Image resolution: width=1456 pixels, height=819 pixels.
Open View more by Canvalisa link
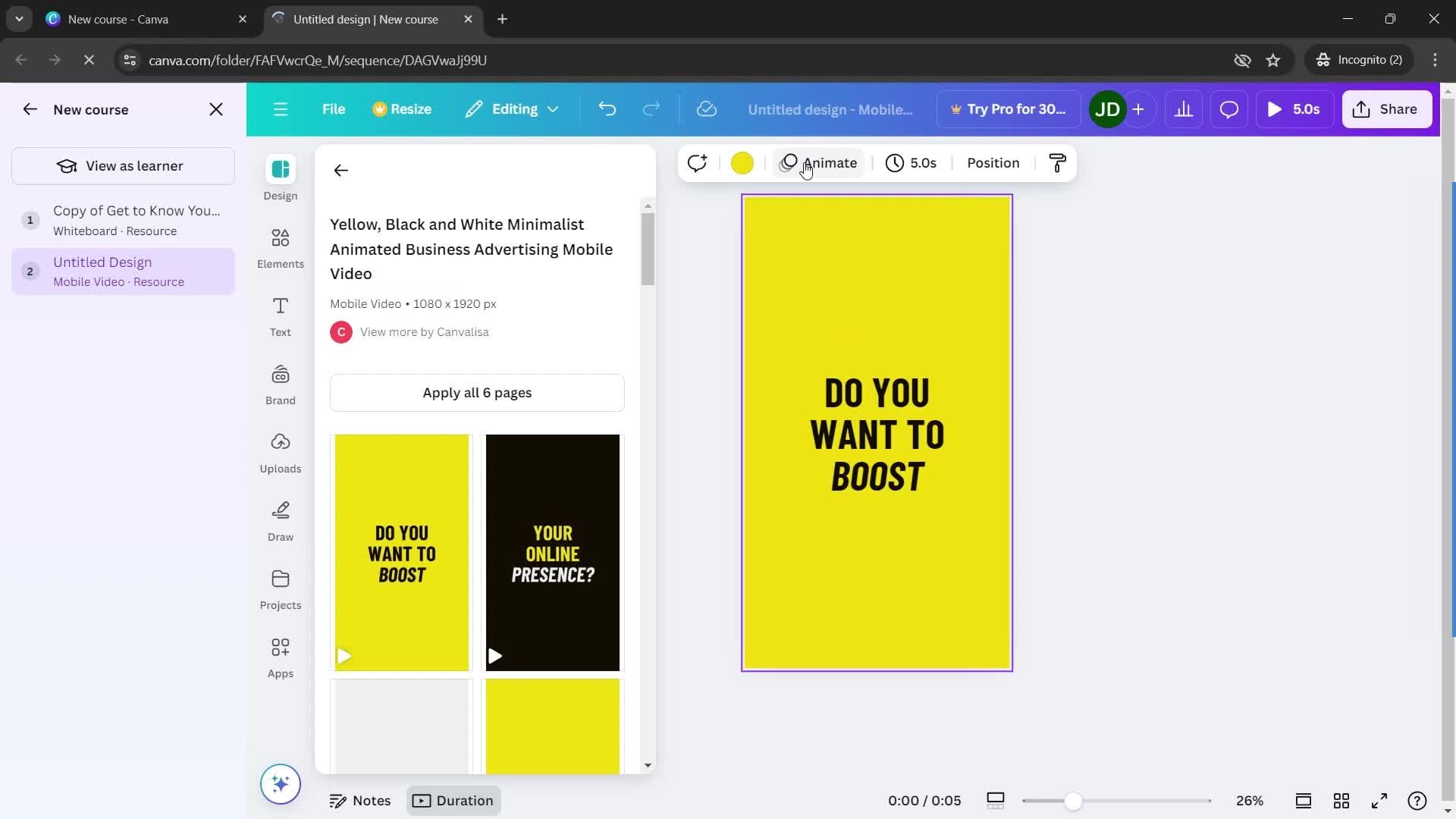click(x=424, y=332)
